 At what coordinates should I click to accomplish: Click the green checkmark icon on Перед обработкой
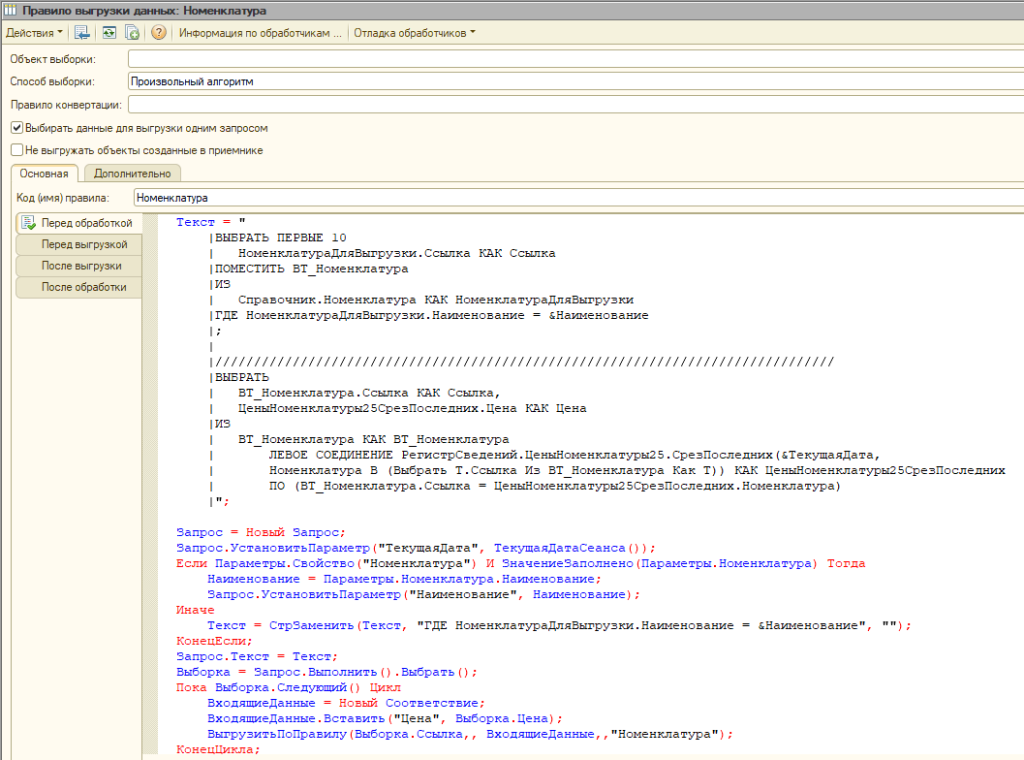click(28, 223)
